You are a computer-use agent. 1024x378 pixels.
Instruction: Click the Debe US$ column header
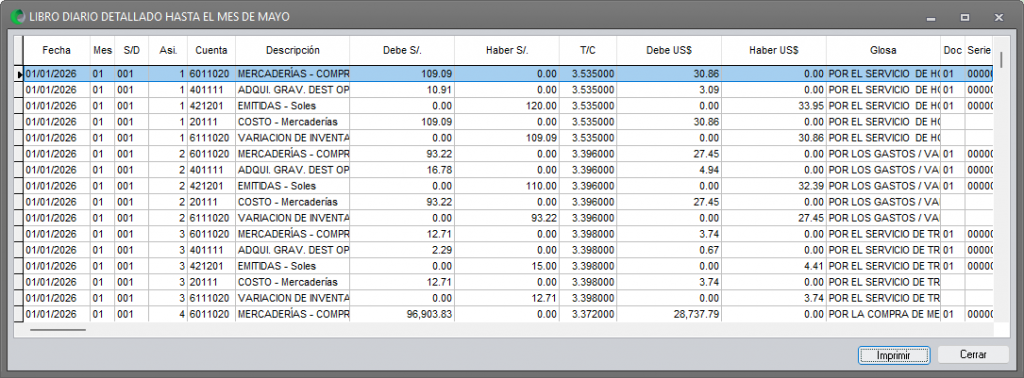(669, 50)
